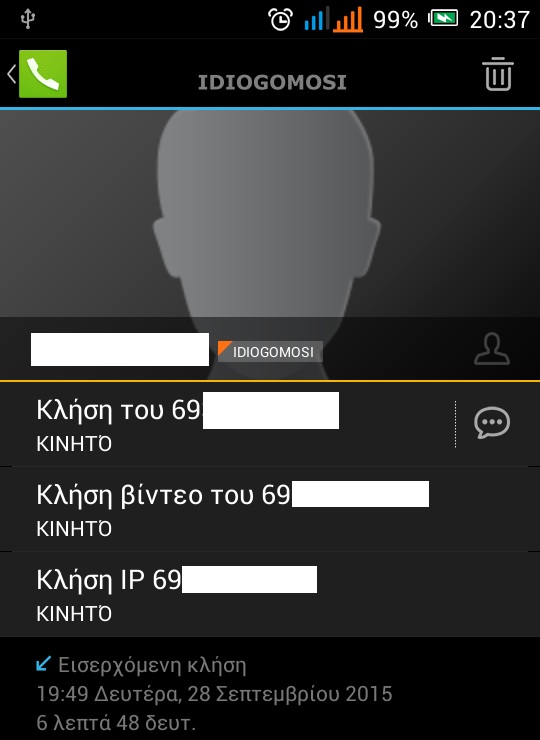The height and width of the screenshot is (740, 540).
Task: Tap the IDIOGOMOSI title in header
Action: coord(272,83)
